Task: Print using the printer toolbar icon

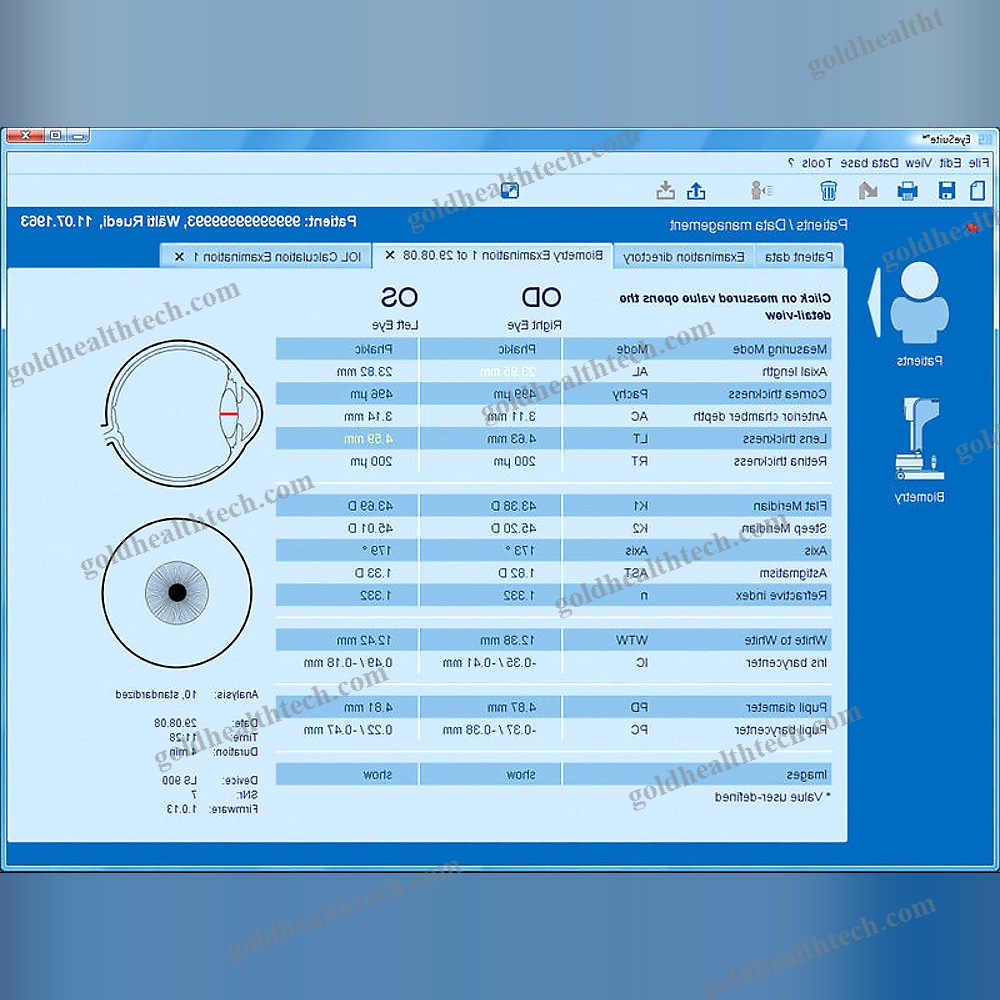Action: 907,191
